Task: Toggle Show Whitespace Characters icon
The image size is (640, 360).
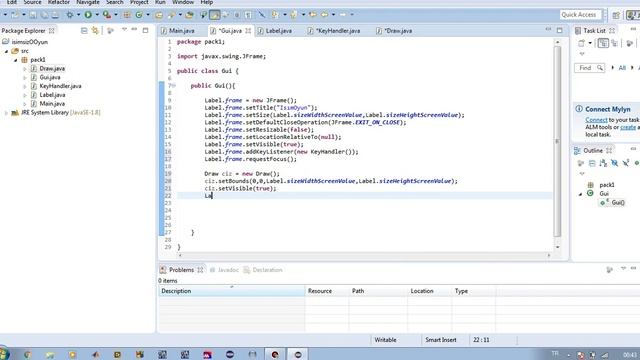Action: coord(248,15)
